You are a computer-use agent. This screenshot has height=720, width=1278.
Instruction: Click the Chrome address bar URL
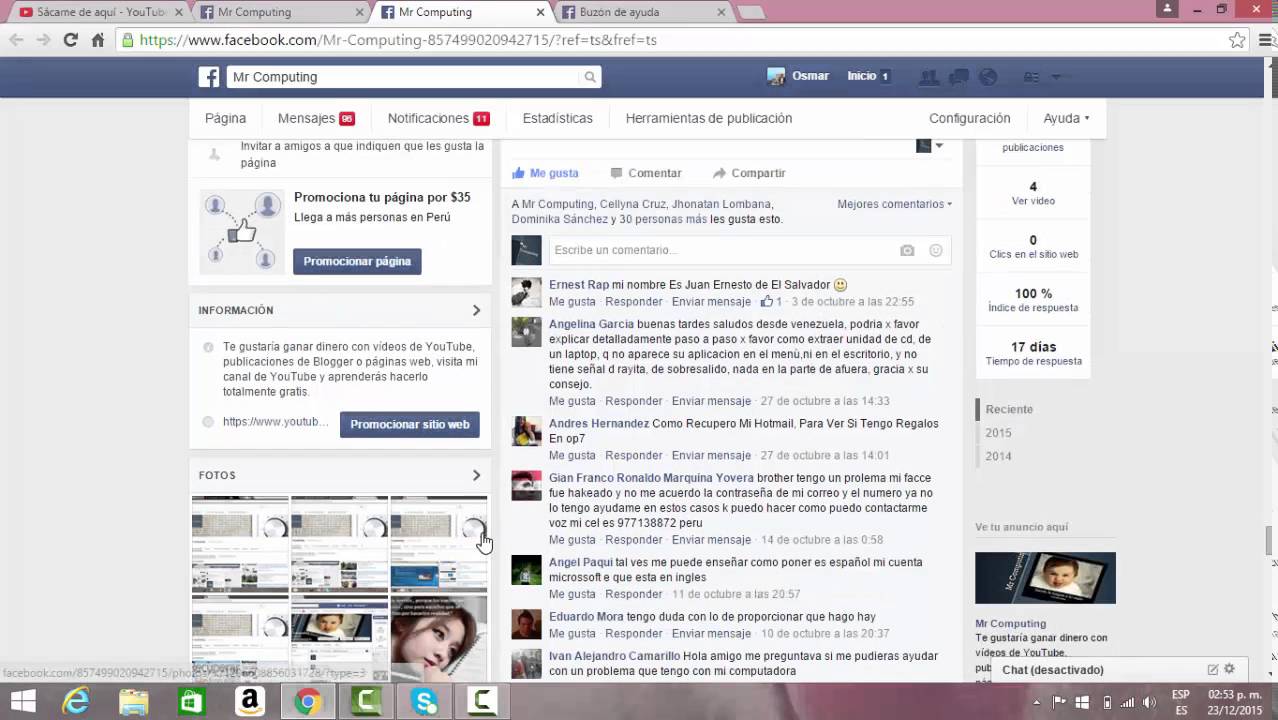tap(398, 40)
